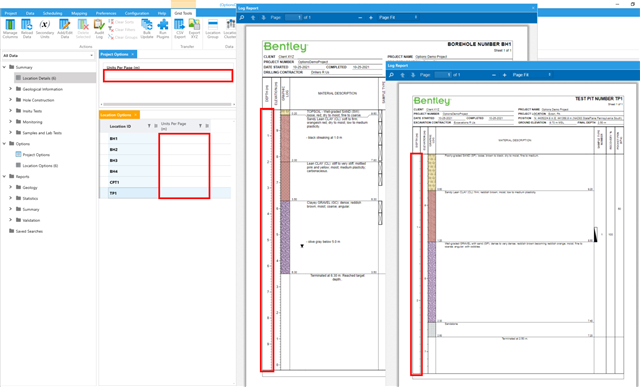Open the Manage Columns tool
640x387 pixels.
point(10,29)
